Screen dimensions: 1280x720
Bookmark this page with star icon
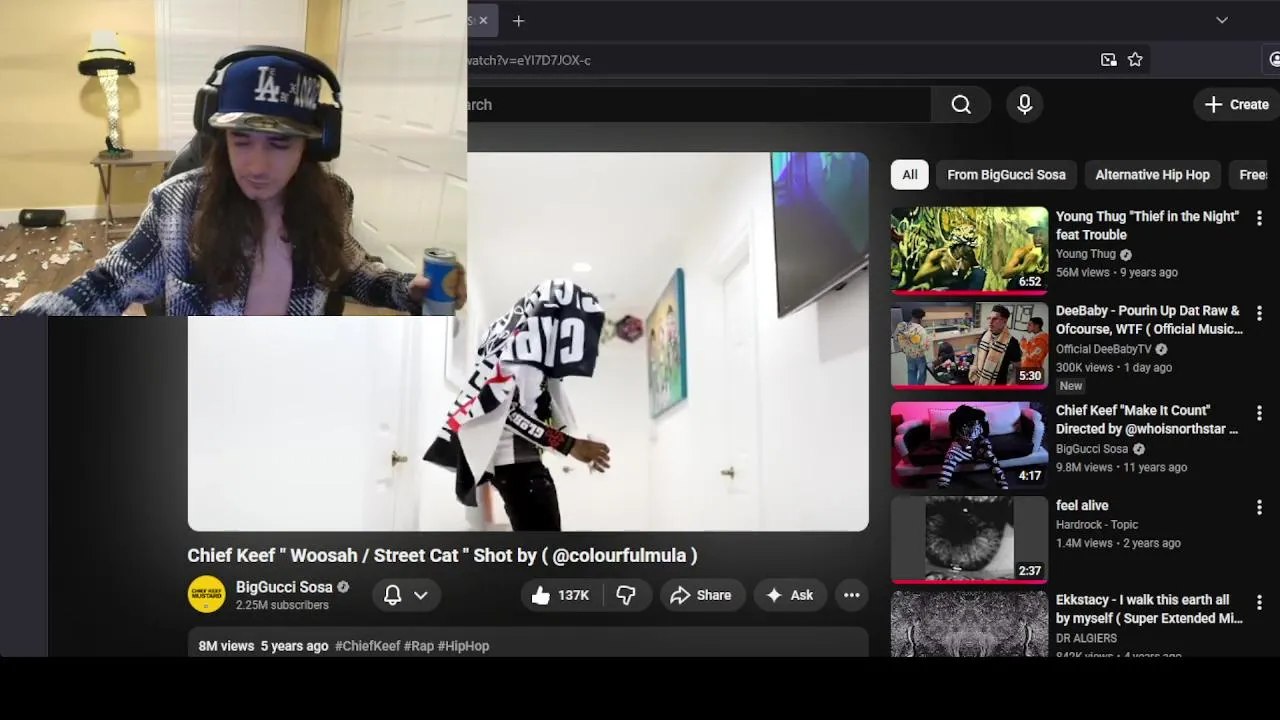pyautogui.click(x=1135, y=60)
